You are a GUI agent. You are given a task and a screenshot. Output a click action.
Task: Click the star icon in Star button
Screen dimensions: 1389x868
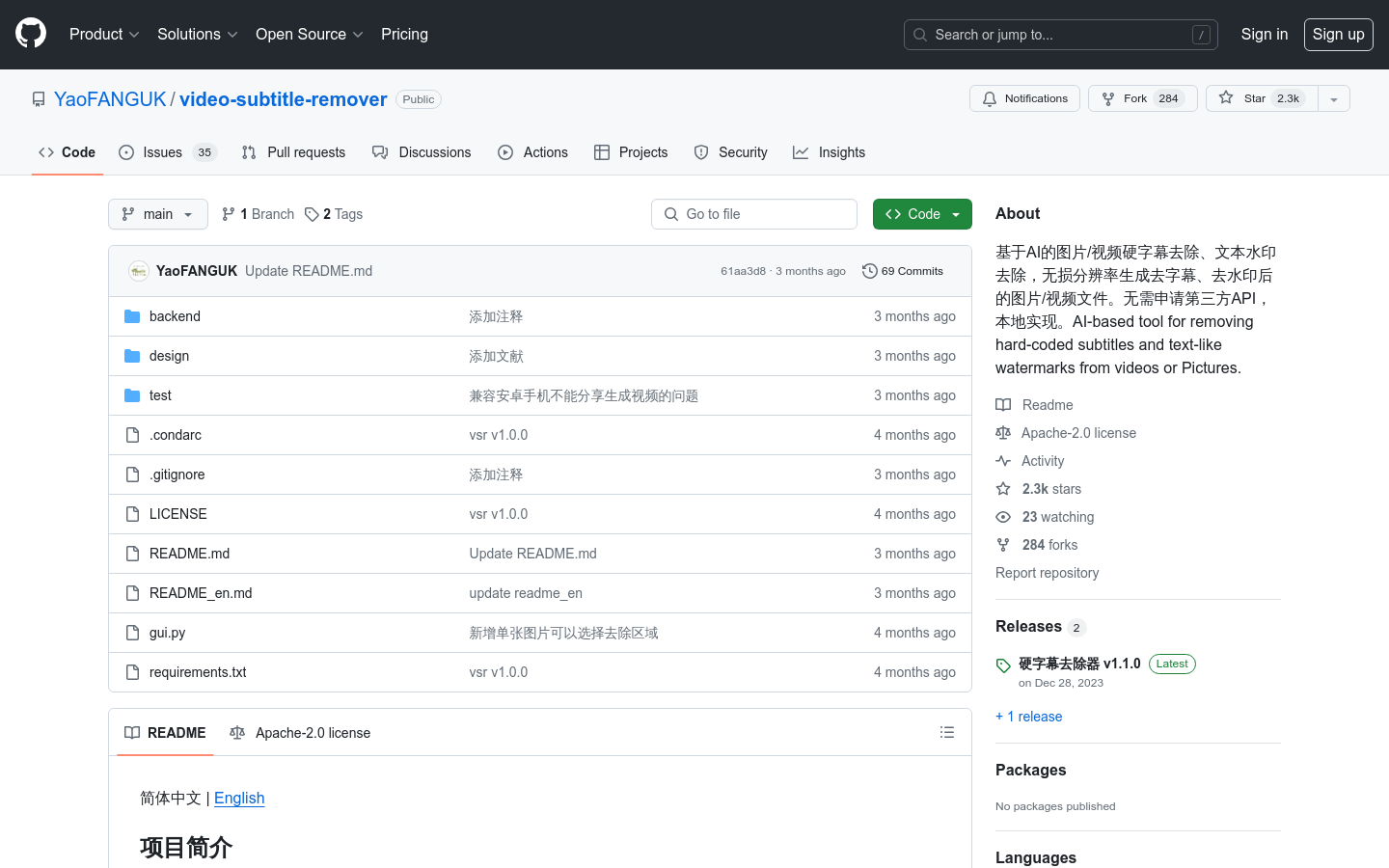[x=1226, y=97]
